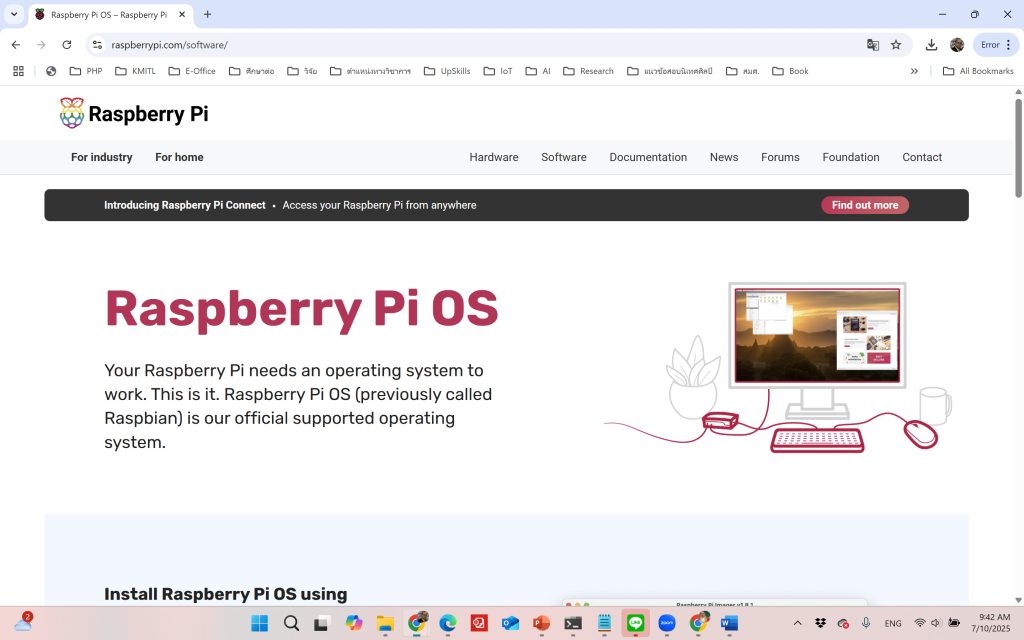Go to the Contact page
This screenshot has height=640, width=1024.
921,157
